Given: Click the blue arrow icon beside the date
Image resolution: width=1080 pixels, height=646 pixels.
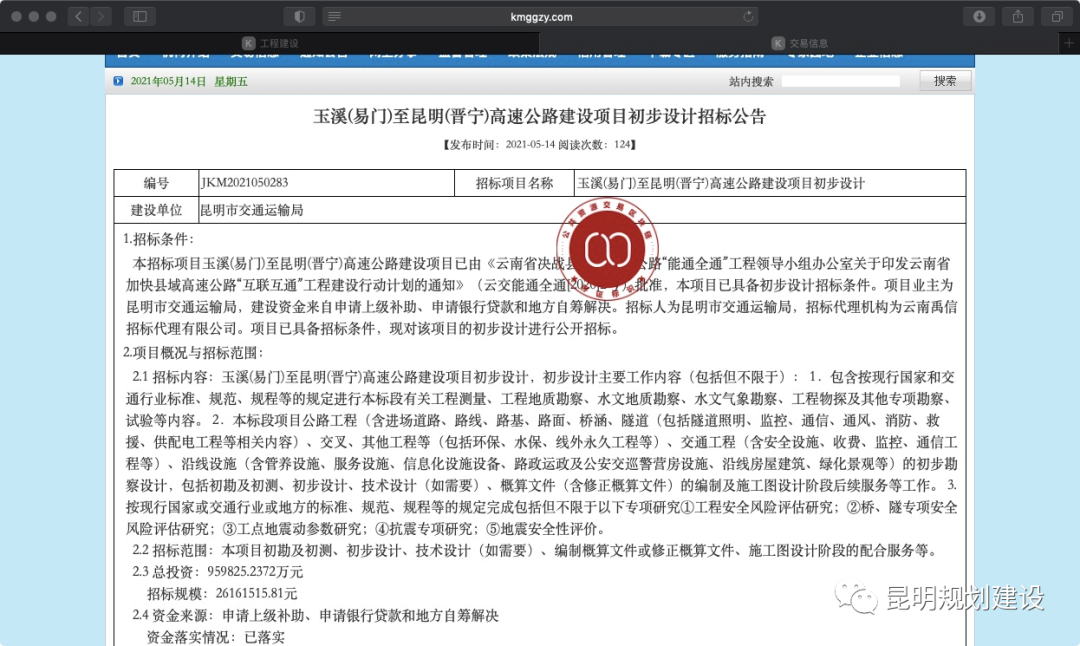Looking at the screenshot, I should point(119,81).
